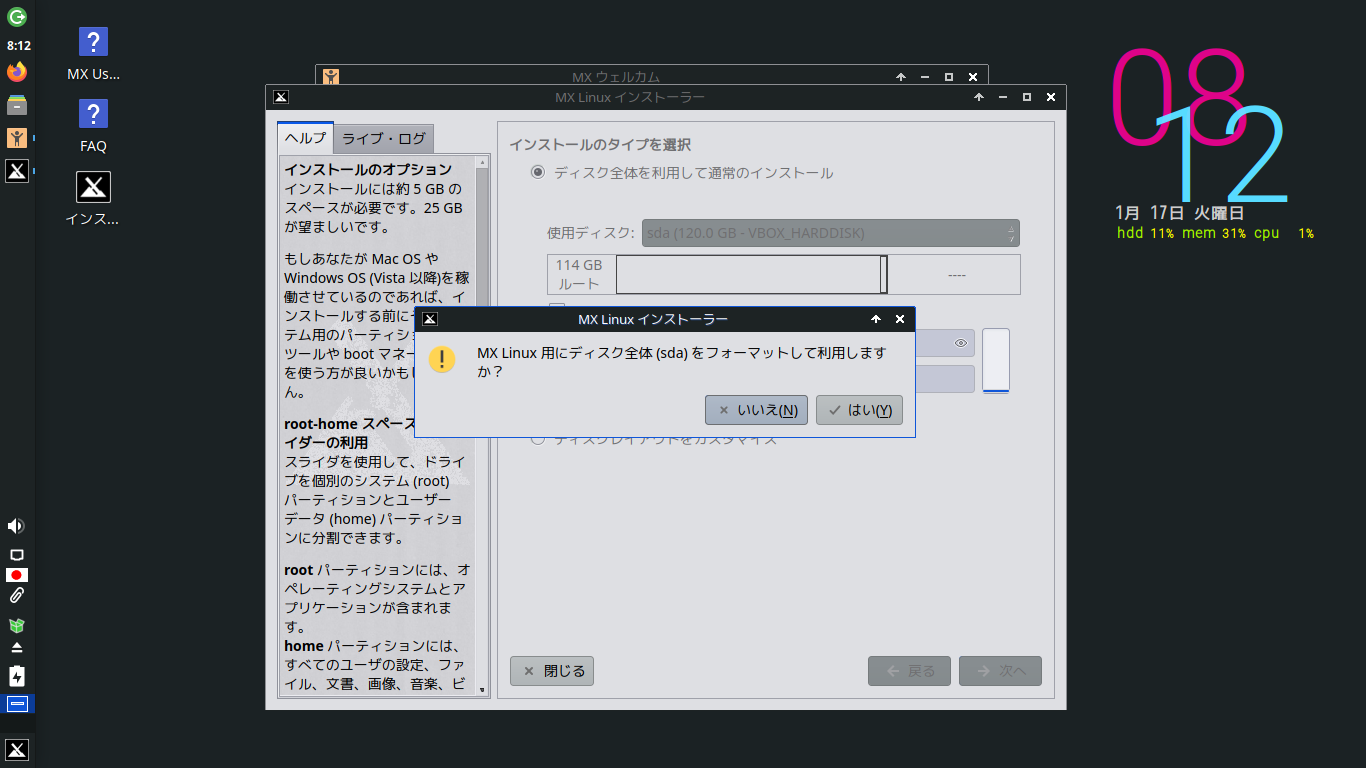Open the battery power status icon
The height and width of the screenshot is (768, 1366).
click(x=16, y=676)
